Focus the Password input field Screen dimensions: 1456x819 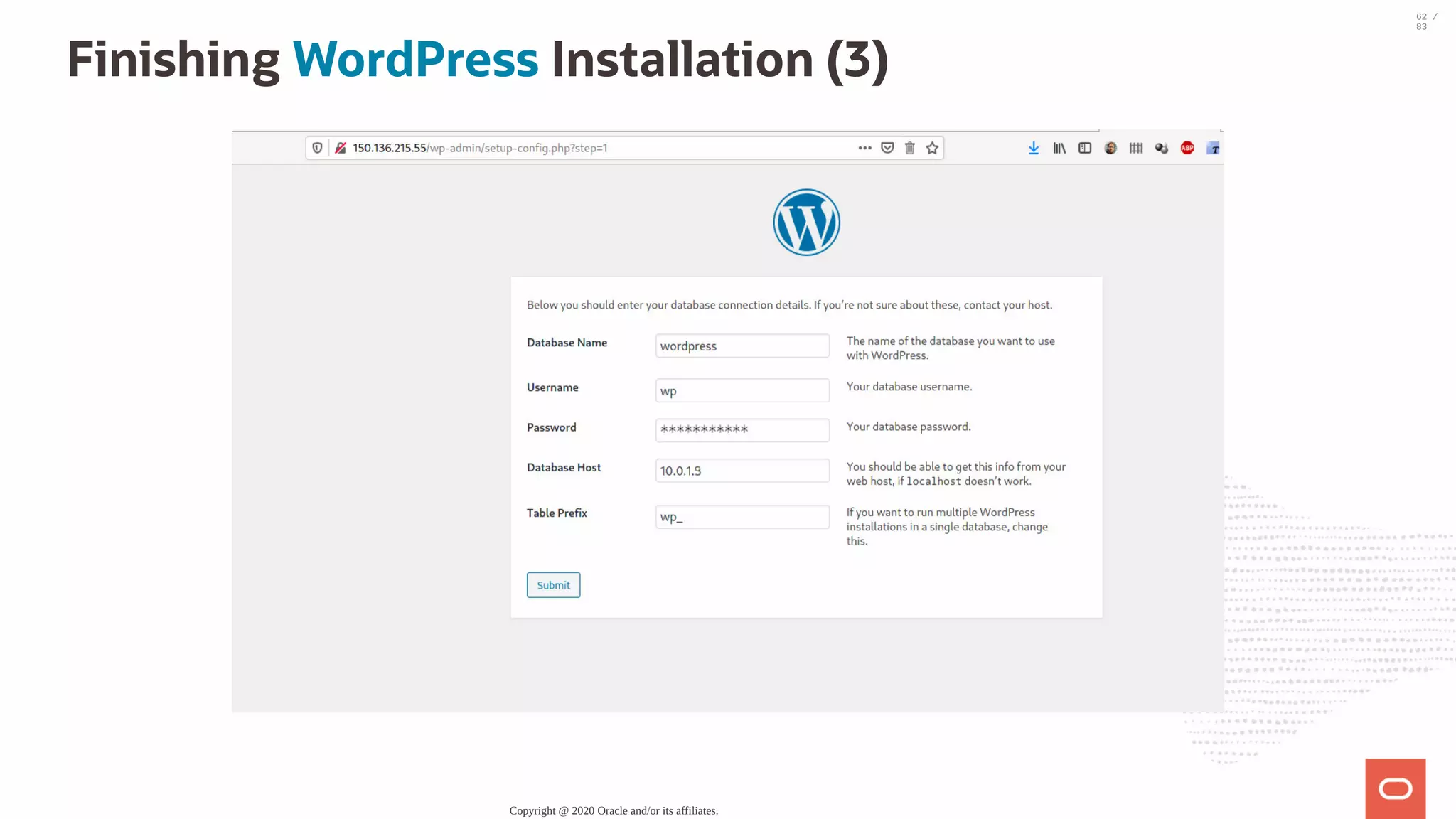pyautogui.click(x=742, y=430)
